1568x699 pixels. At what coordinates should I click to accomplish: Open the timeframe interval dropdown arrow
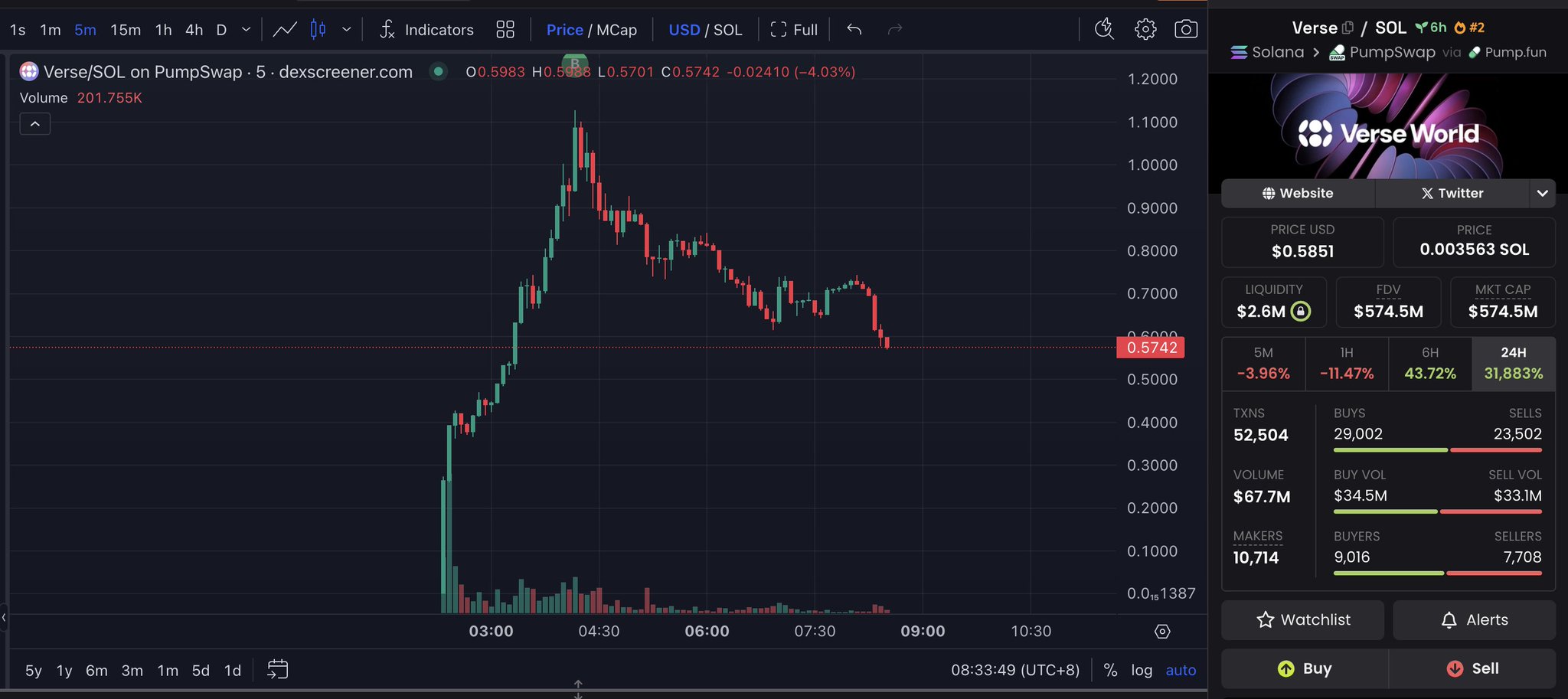click(x=246, y=30)
